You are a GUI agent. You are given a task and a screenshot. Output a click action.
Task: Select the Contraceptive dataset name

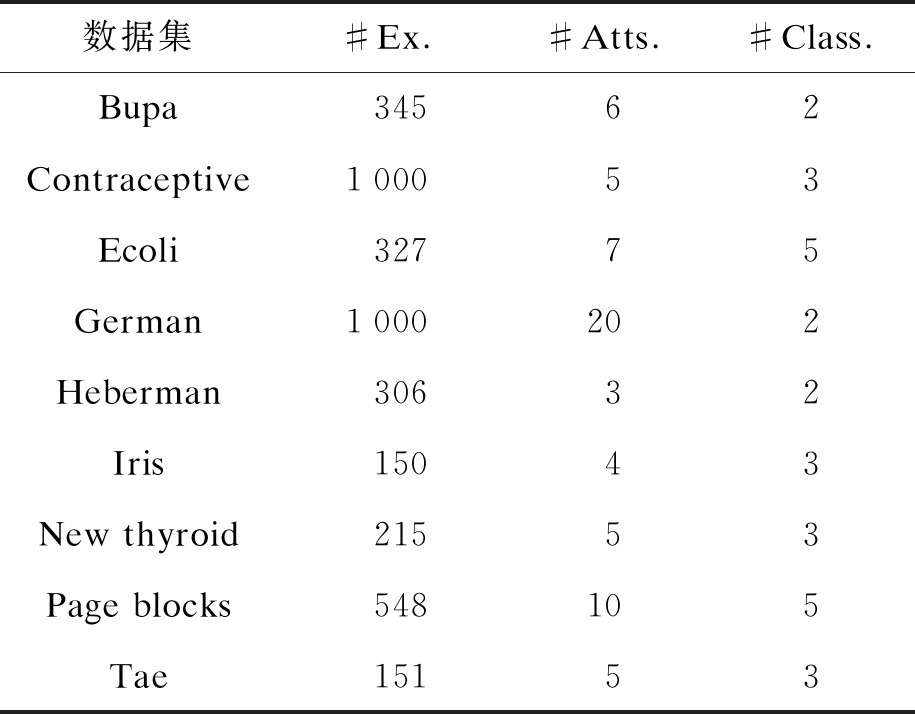138,180
